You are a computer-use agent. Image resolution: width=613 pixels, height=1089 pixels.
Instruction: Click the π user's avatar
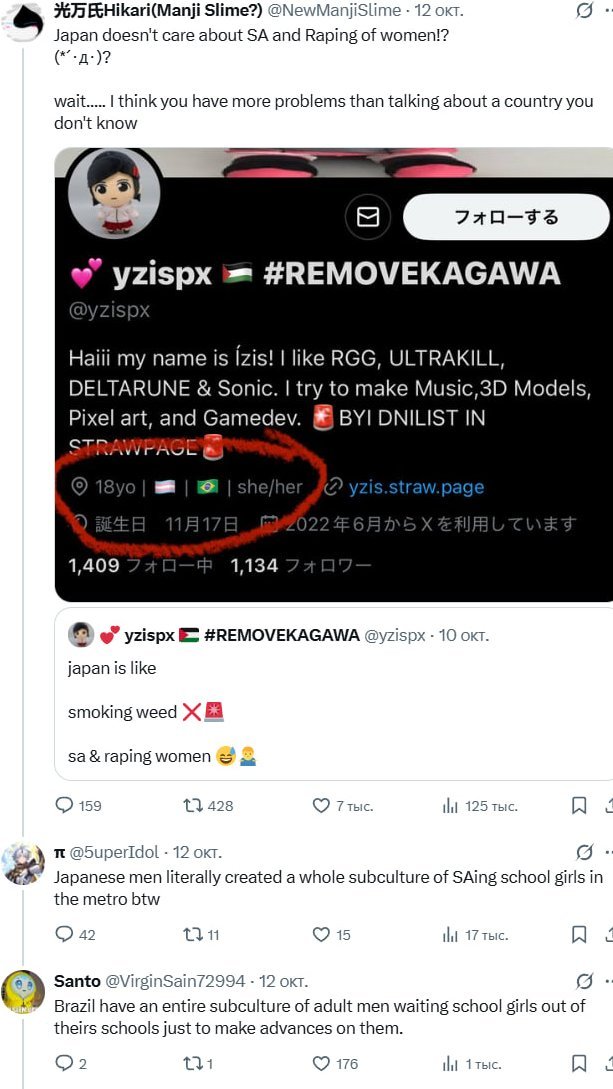click(23, 865)
